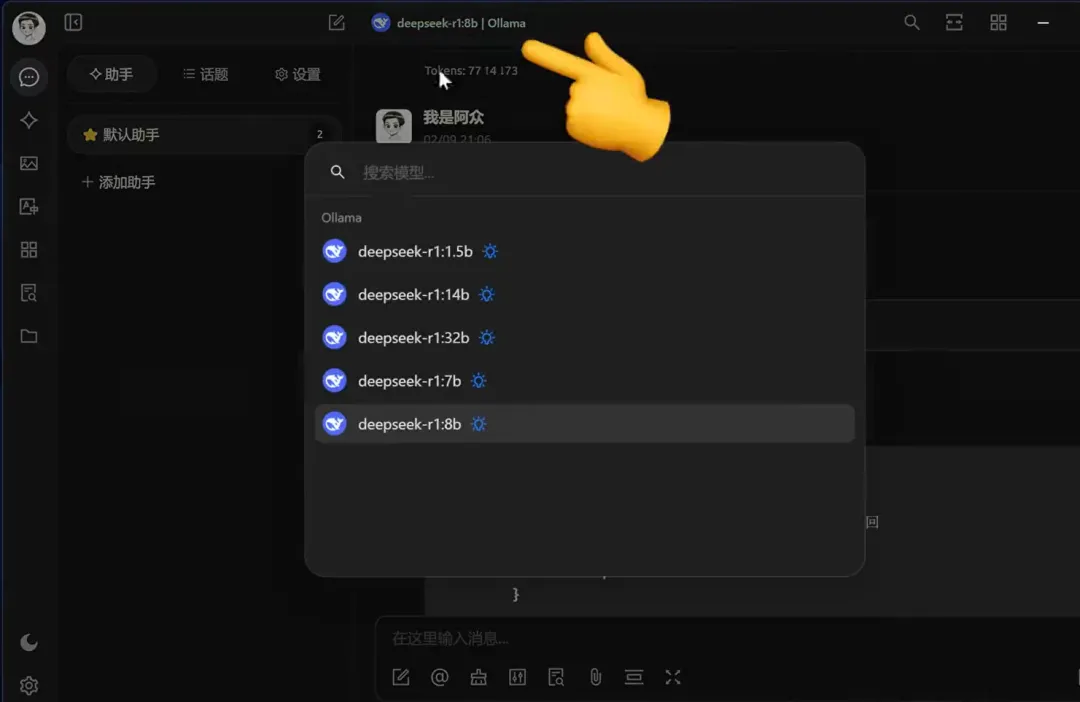
Task: Open settings gear in sidebar bottom
Action: 29,685
